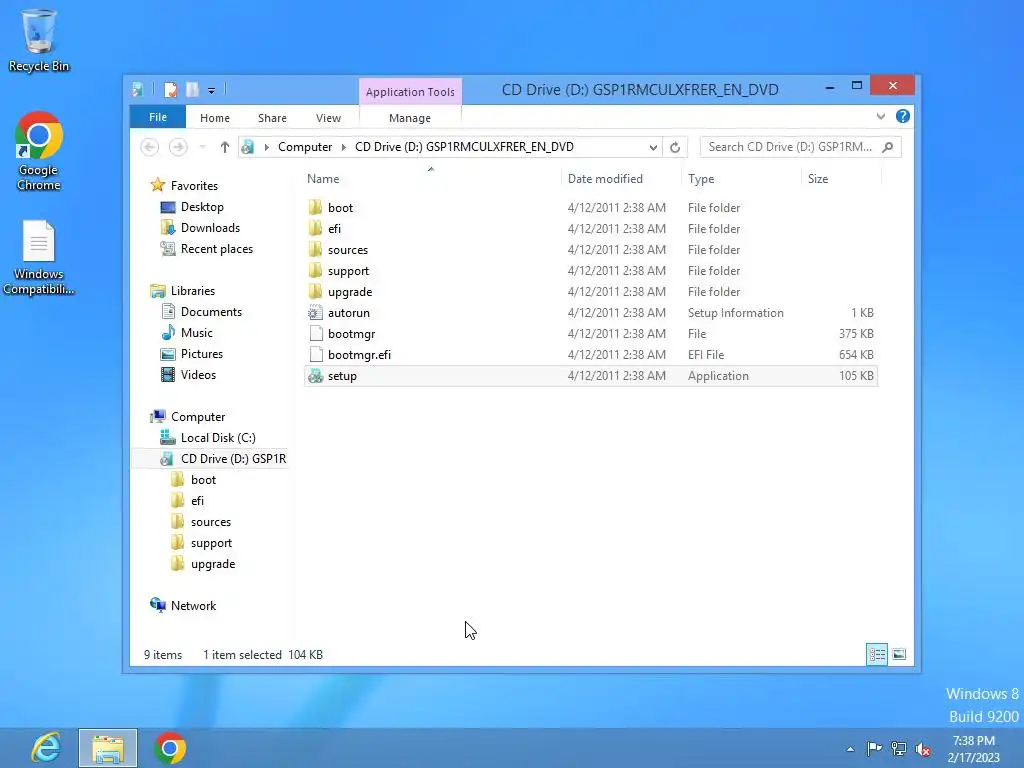The image size is (1024, 768).
Task: Sort by the Name column header
Action: 431,178
